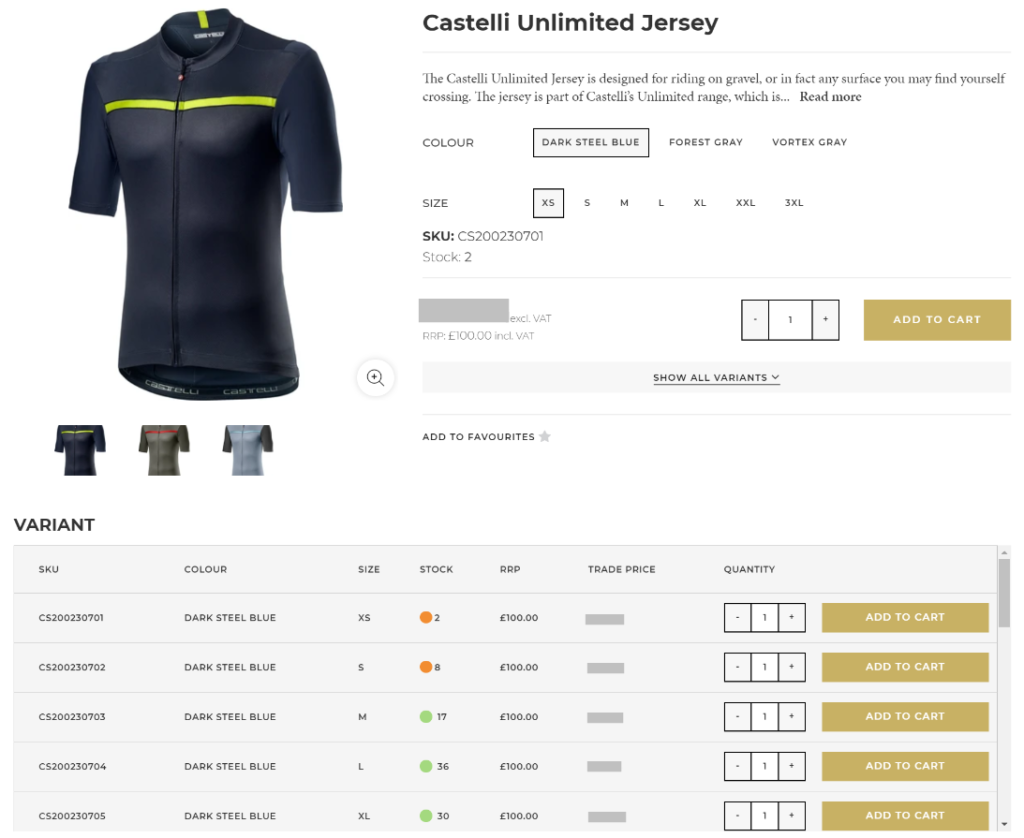The image size is (1024, 838).
Task: Click orange stock indicator showing 8
Action: 426,667
